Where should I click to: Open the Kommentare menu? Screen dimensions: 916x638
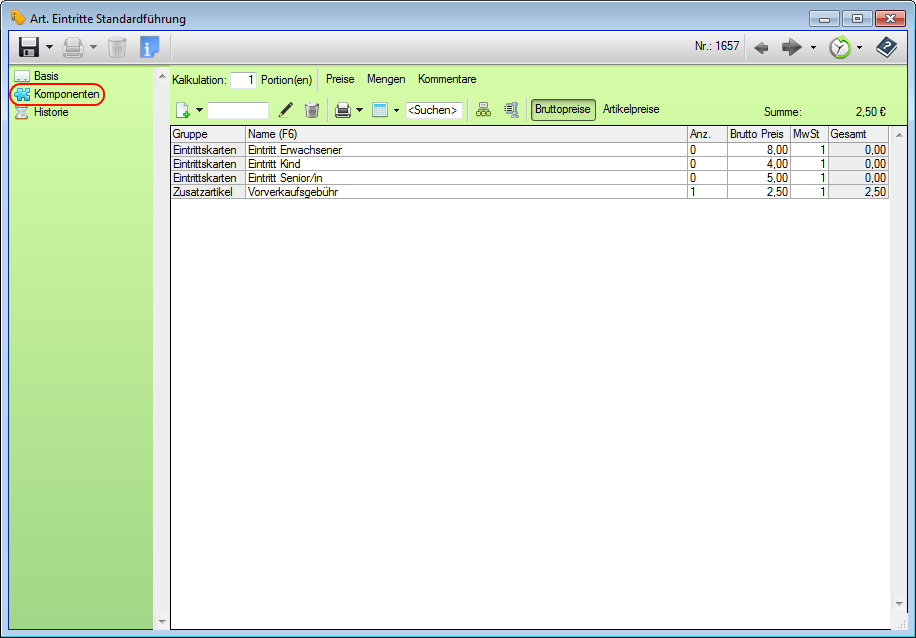click(447, 79)
